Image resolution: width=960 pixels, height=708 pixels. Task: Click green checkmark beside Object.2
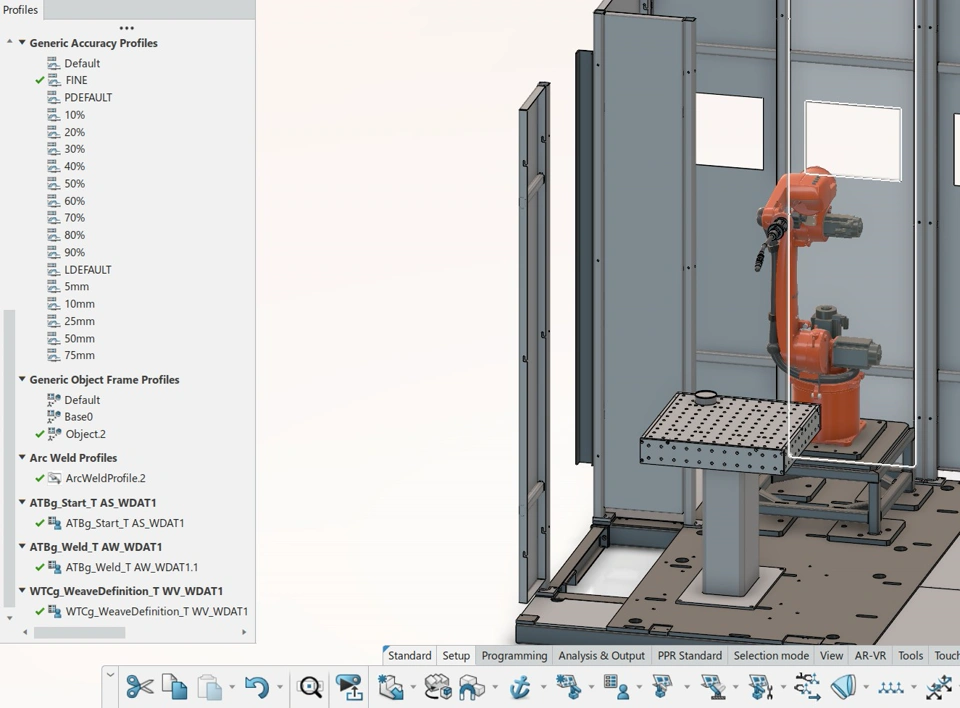(x=40, y=434)
